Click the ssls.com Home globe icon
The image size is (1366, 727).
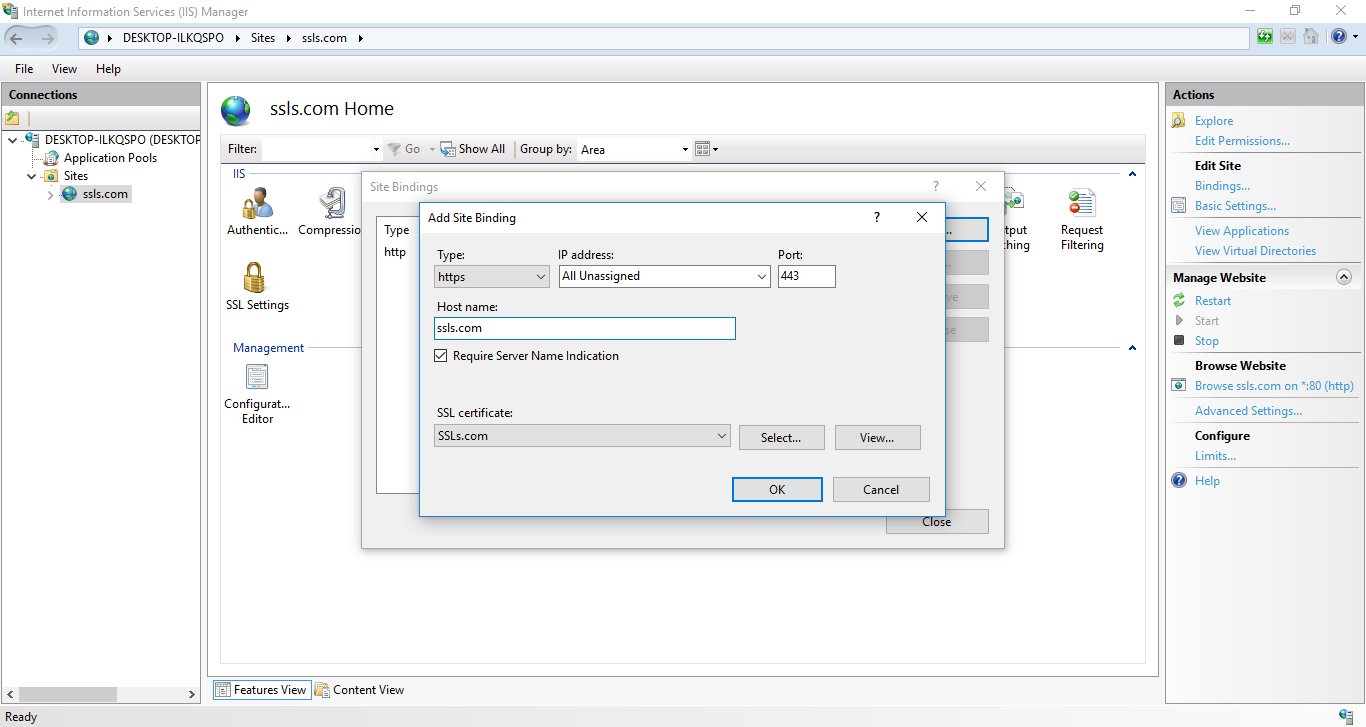pyautogui.click(x=237, y=109)
